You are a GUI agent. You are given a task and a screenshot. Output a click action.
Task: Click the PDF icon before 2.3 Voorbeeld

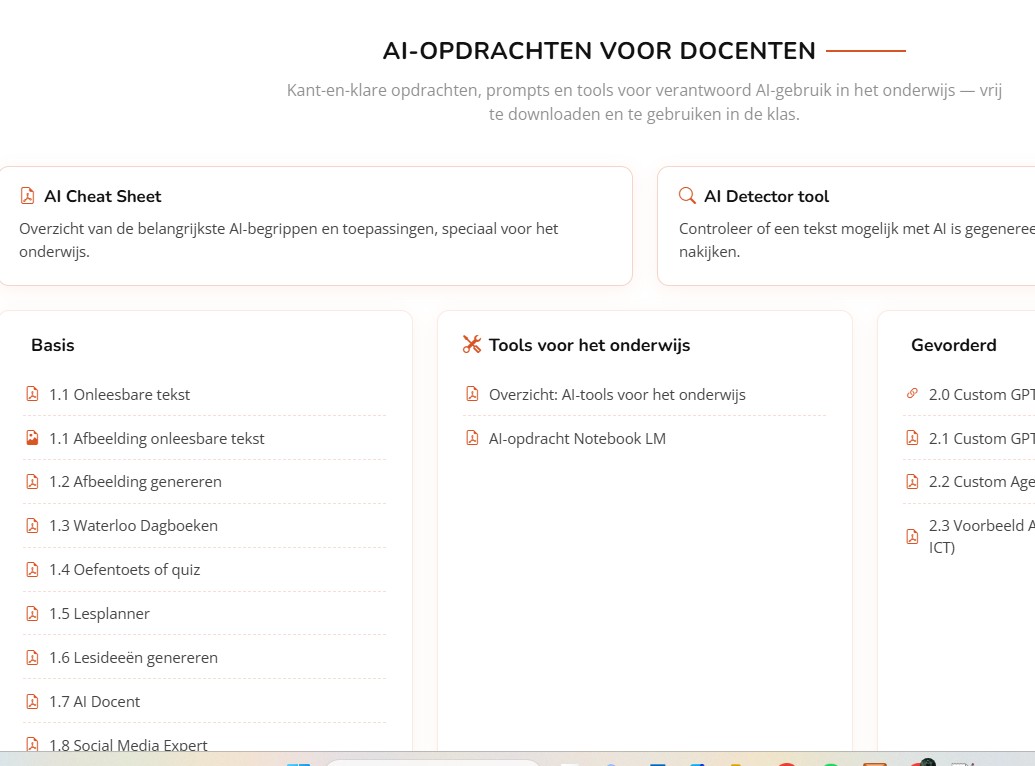pyautogui.click(x=912, y=536)
